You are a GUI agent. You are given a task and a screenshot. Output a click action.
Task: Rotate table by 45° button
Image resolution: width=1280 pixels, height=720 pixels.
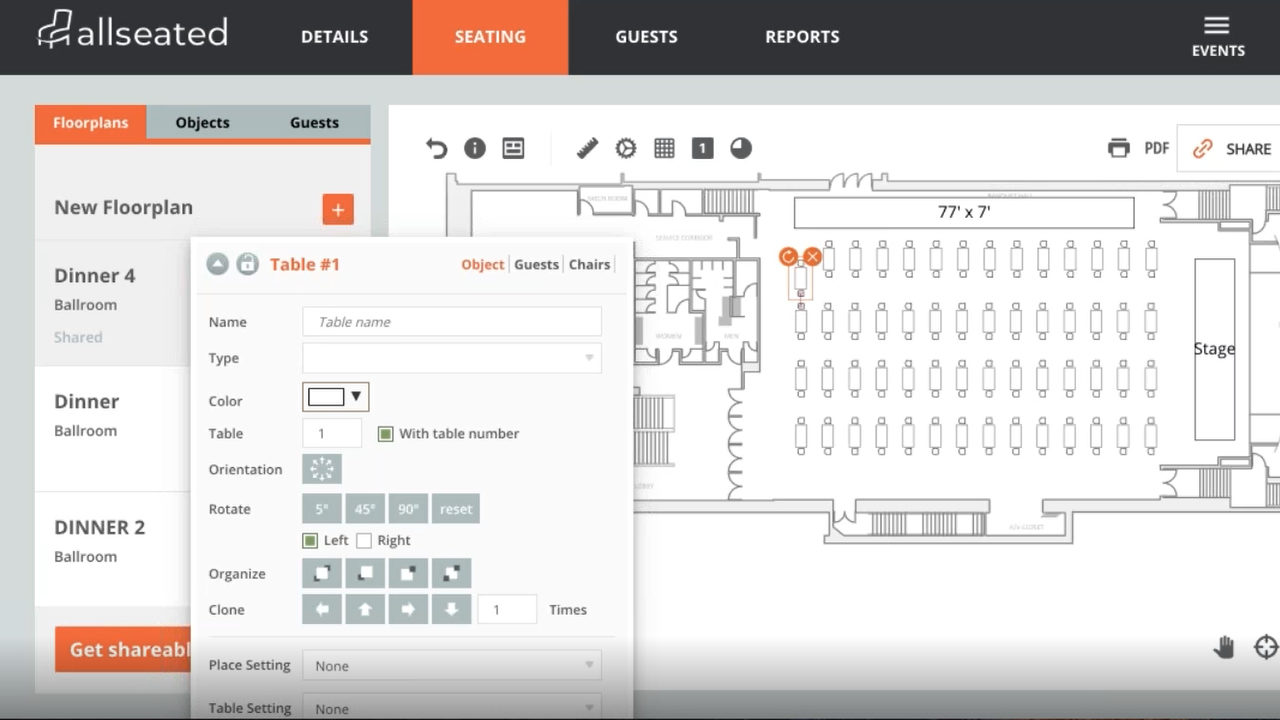pyautogui.click(x=365, y=509)
